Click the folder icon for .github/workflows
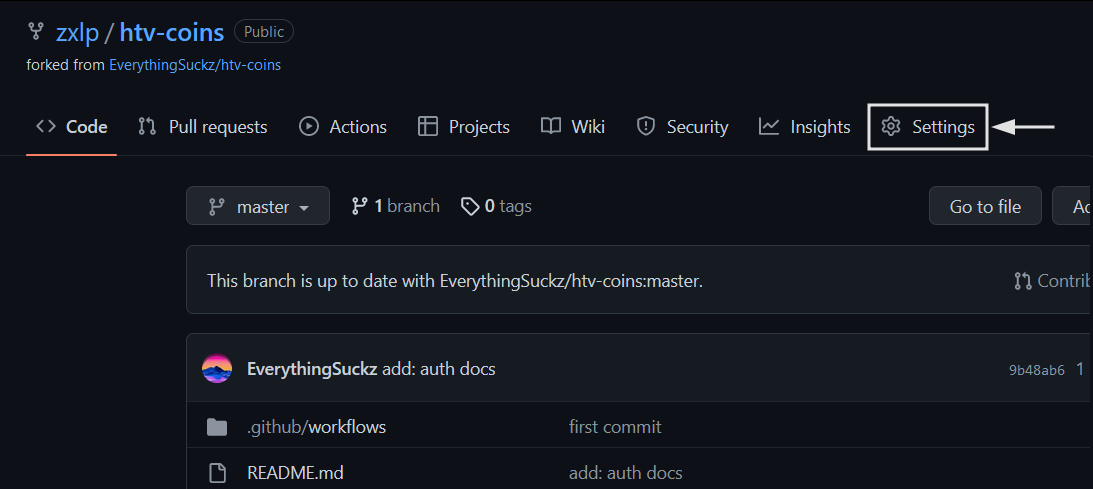This screenshot has width=1093, height=489. point(217,427)
